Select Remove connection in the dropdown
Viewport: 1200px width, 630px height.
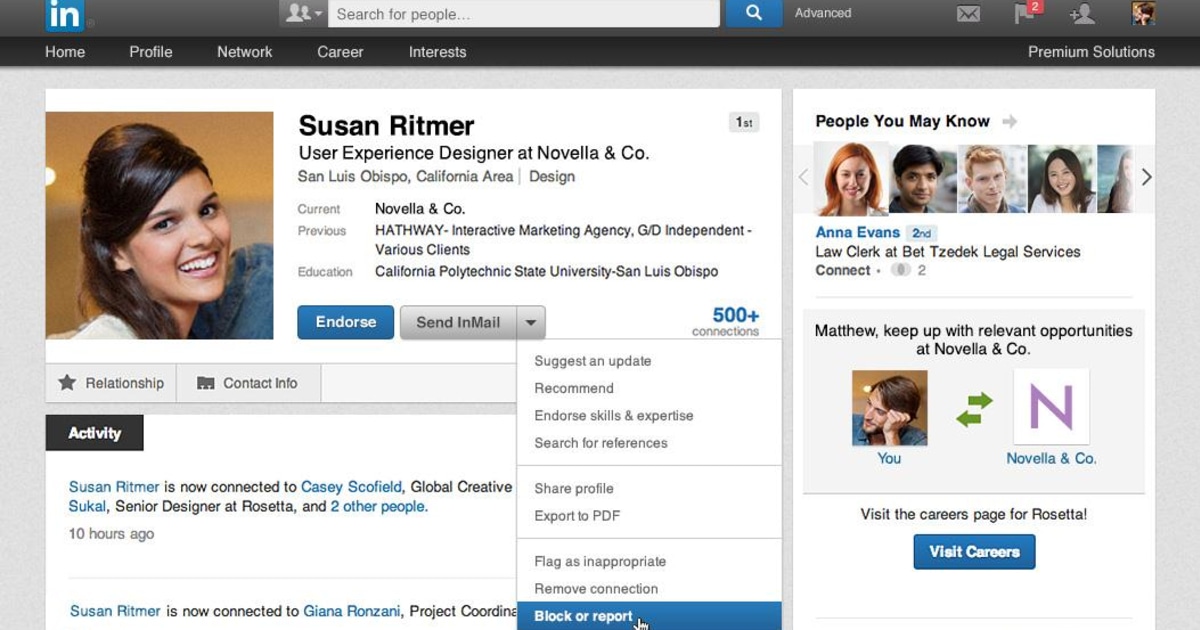(x=596, y=589)
